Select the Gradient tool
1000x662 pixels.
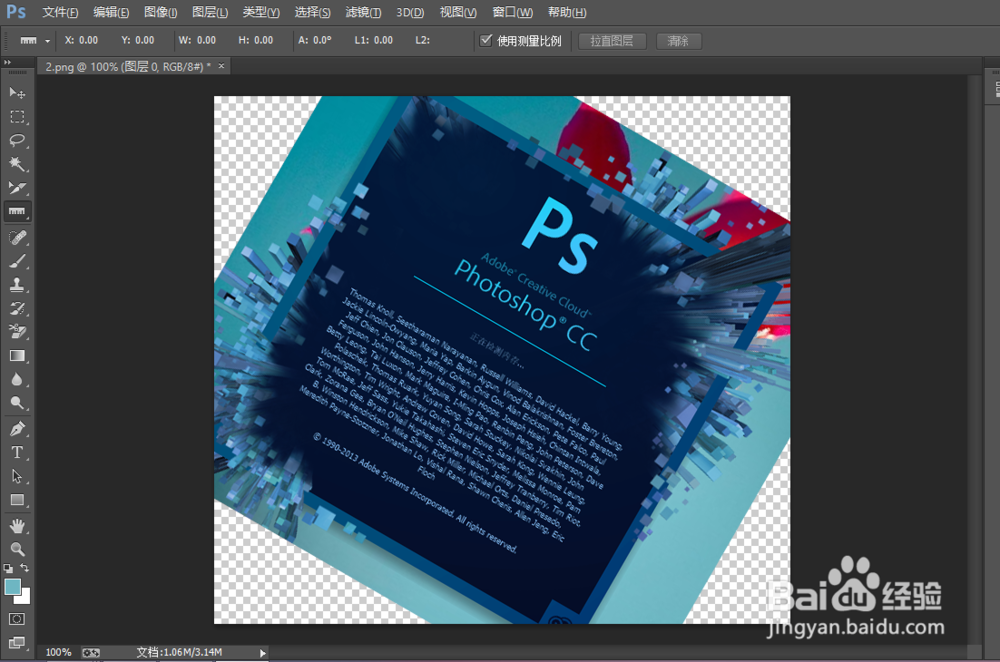pyautogui.click(x=17, y=356)
